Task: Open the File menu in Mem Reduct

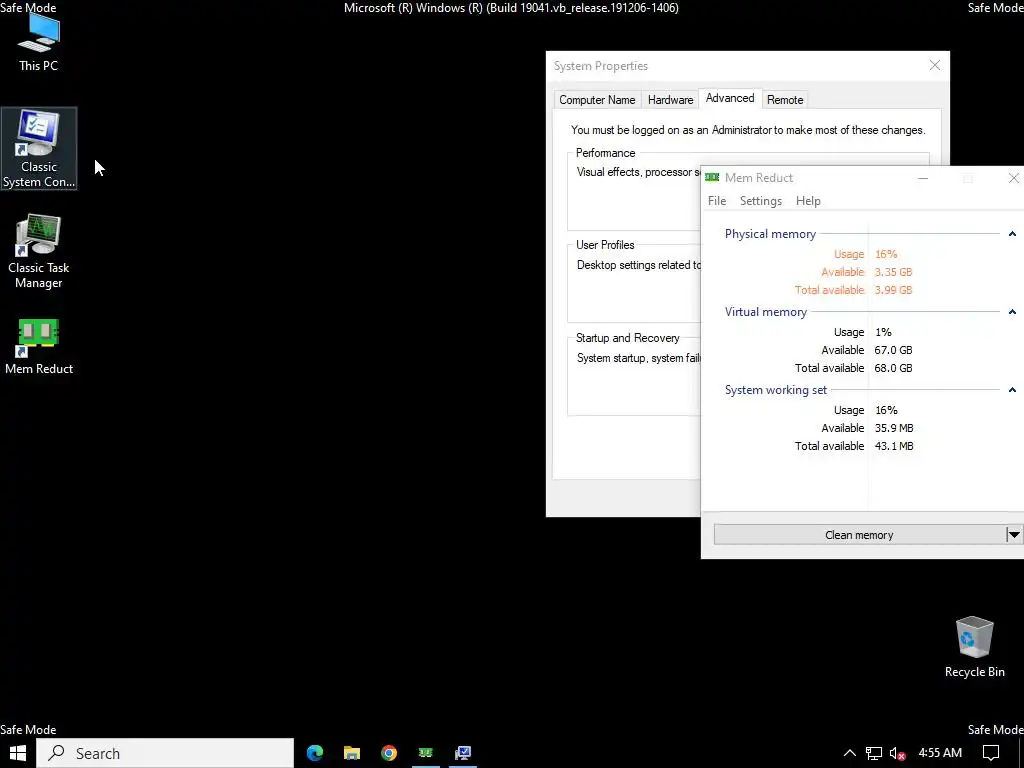Action: (716, 200)
